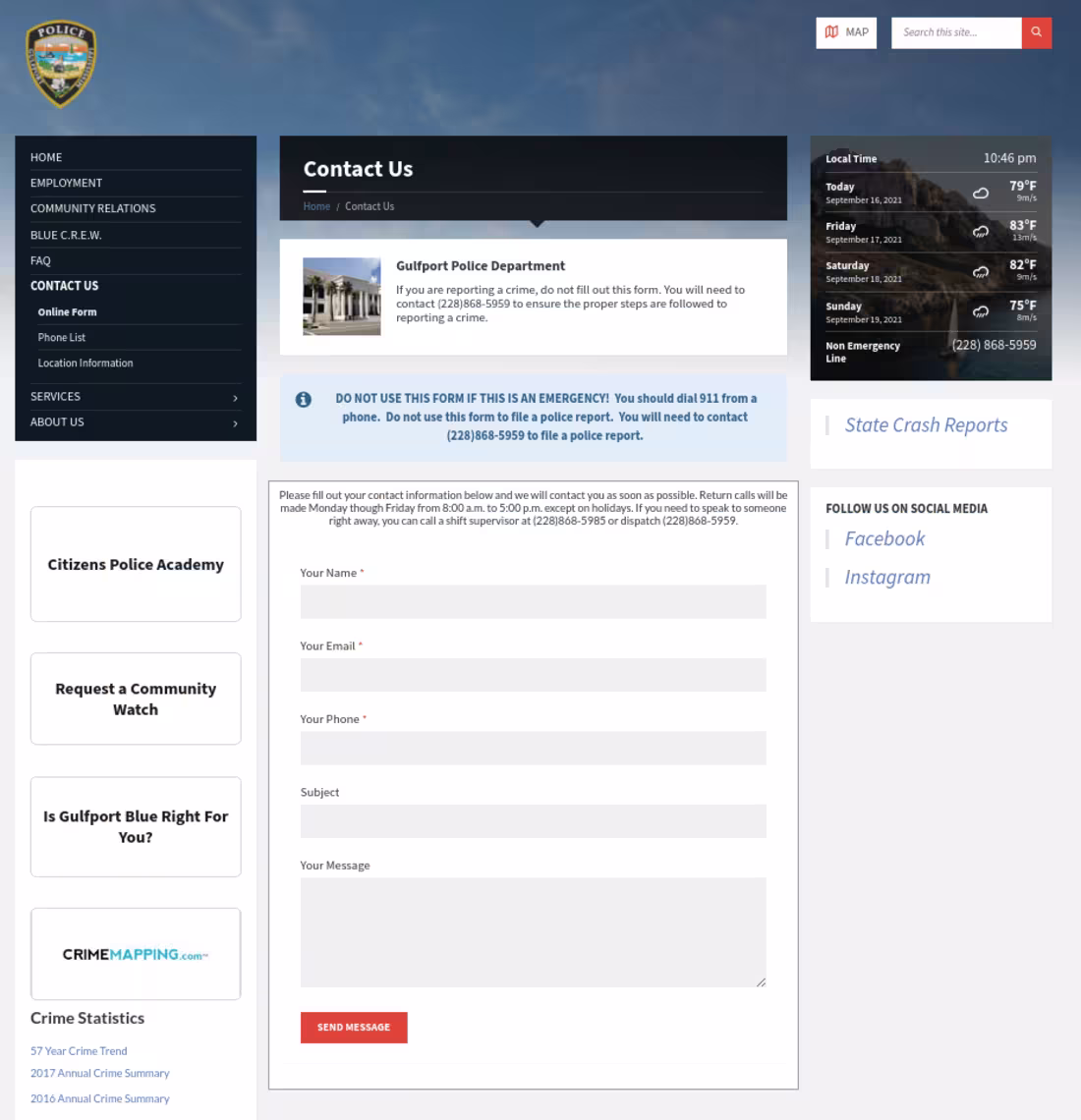Click the rain cloud icon for Friday's forecast
Viewport: 1081px width, 1120px height.
979,233
